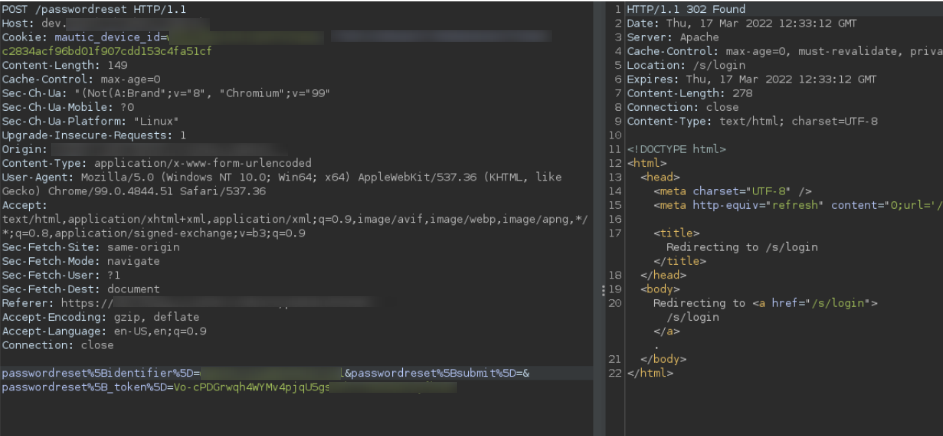Click the closing '</html>' tag on line 22
The image size is (943, 436).
(x=650, y=373)
